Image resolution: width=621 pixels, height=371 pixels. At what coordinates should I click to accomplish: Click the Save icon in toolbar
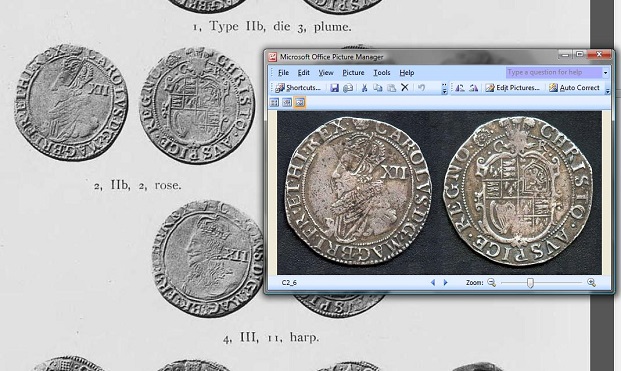335,88
